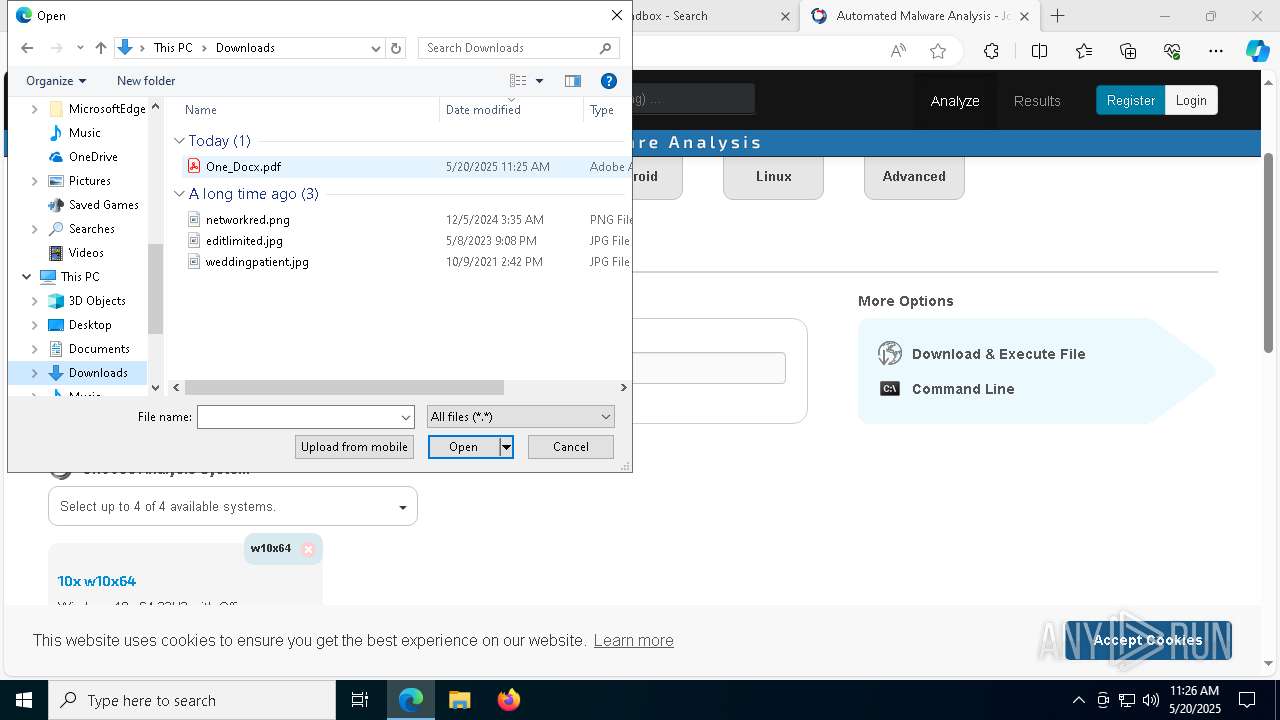Open the analysis systems select dropdown
The height and width of the screenshot is (720, 1280).
tap(233, 507)
